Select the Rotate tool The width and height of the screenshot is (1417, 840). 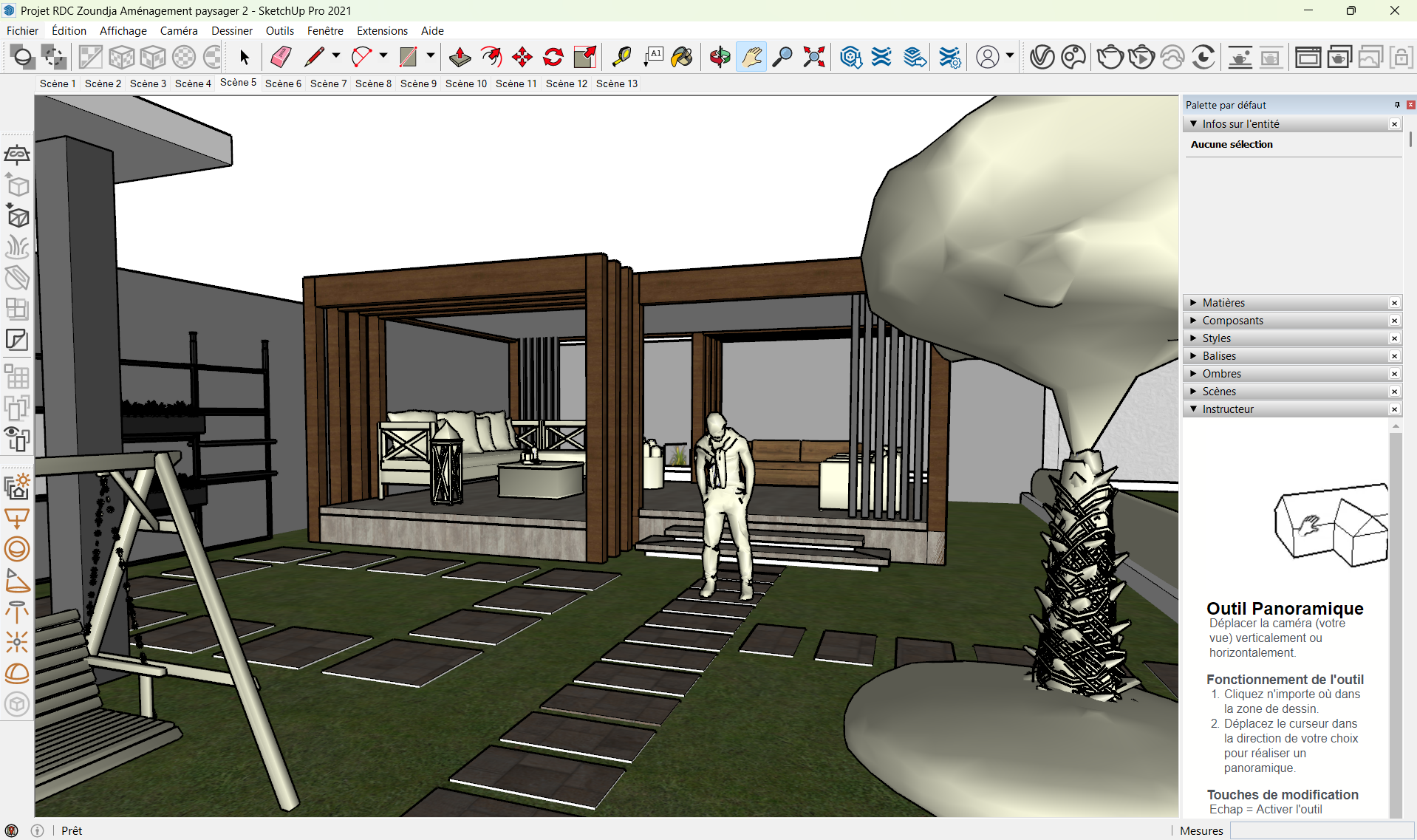click(x=553, y=57)
